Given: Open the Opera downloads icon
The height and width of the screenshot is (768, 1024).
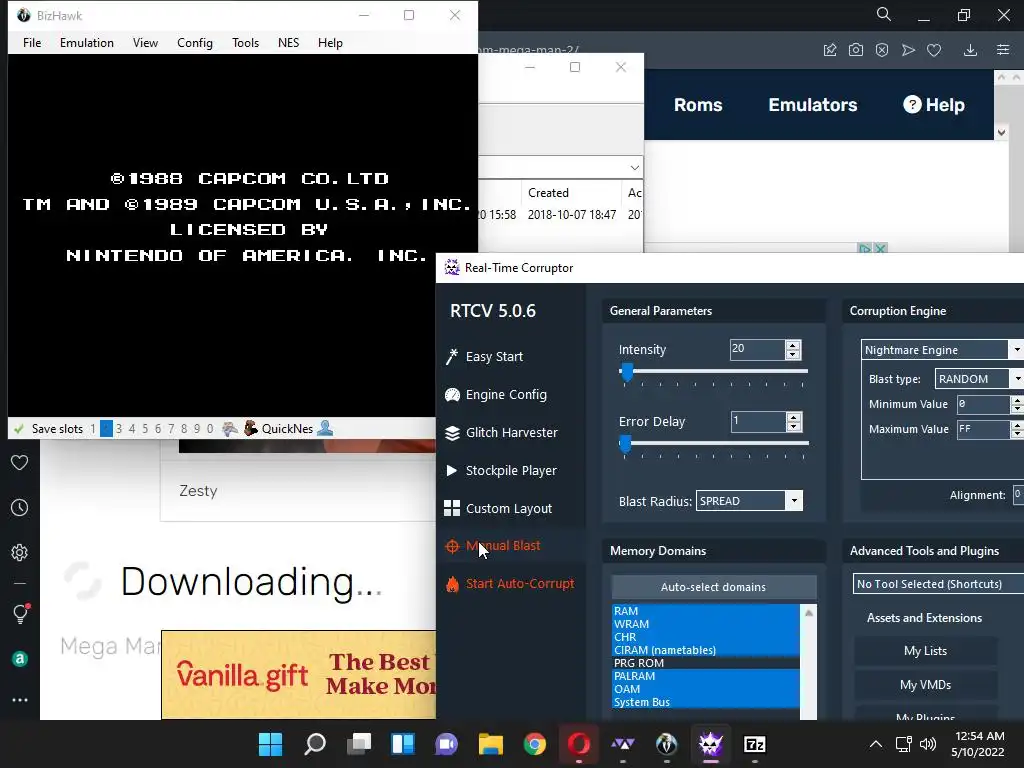Looking at the screenshot, I should tap(970, 50).
